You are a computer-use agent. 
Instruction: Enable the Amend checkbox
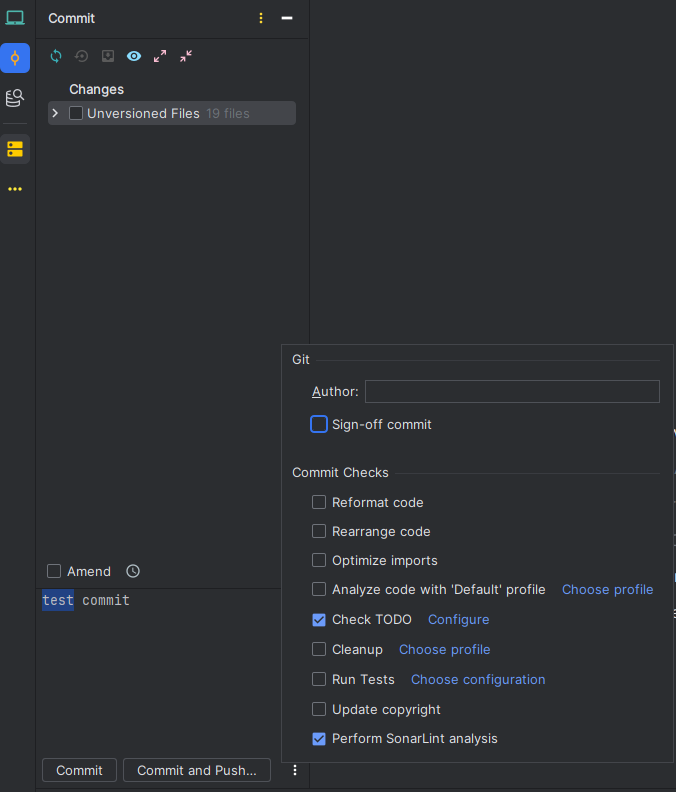point(54,571)
